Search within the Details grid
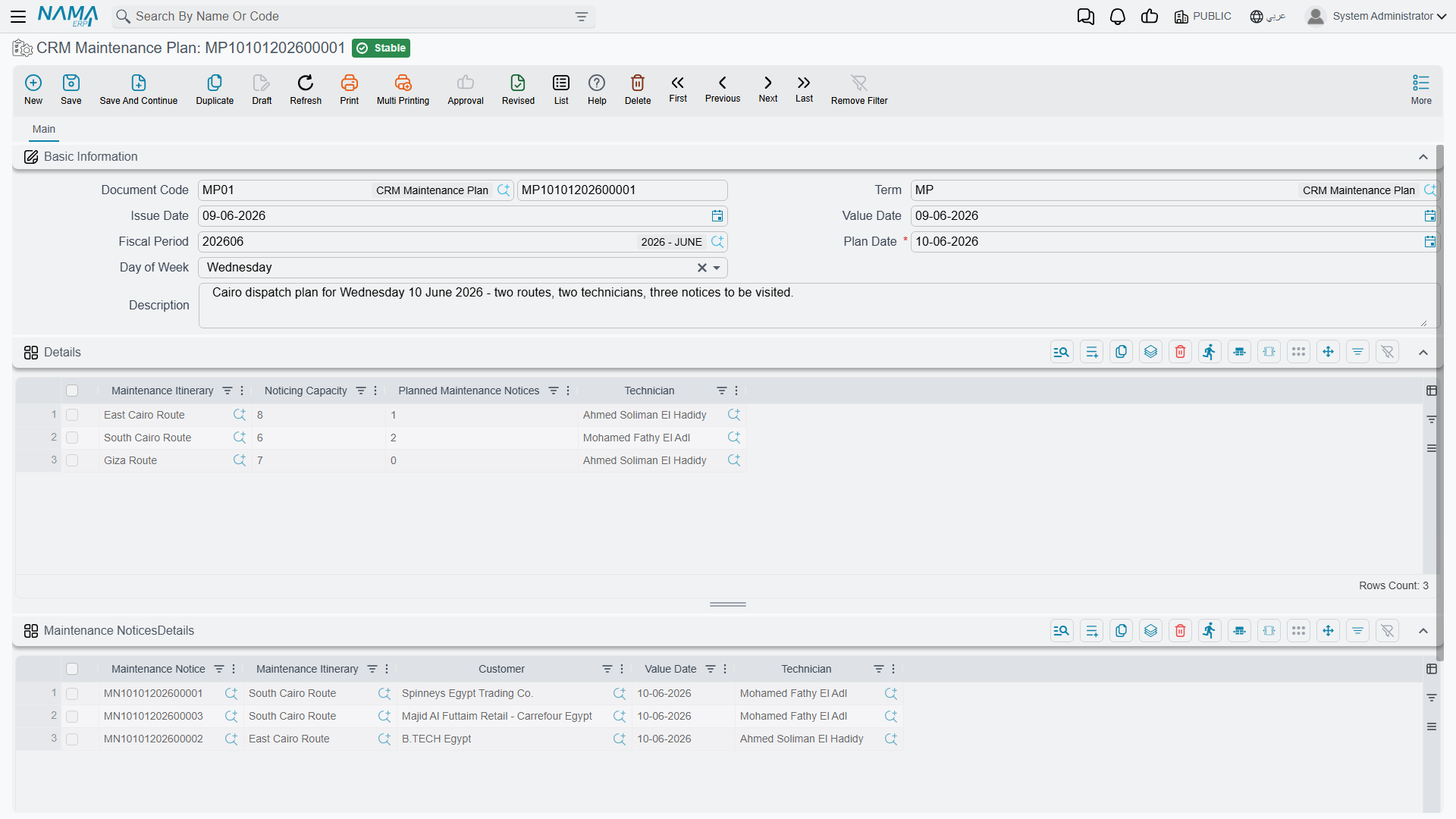The image size is (1456, 819). coord(1062,352)
